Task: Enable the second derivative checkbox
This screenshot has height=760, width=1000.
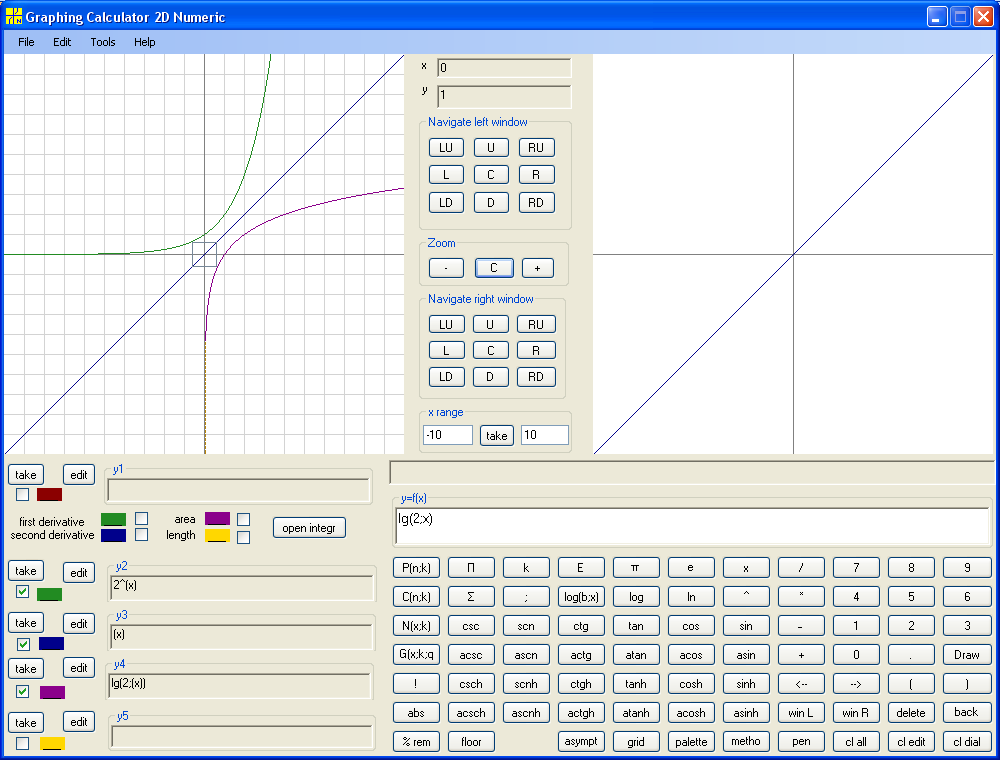Action: (142, 534)
